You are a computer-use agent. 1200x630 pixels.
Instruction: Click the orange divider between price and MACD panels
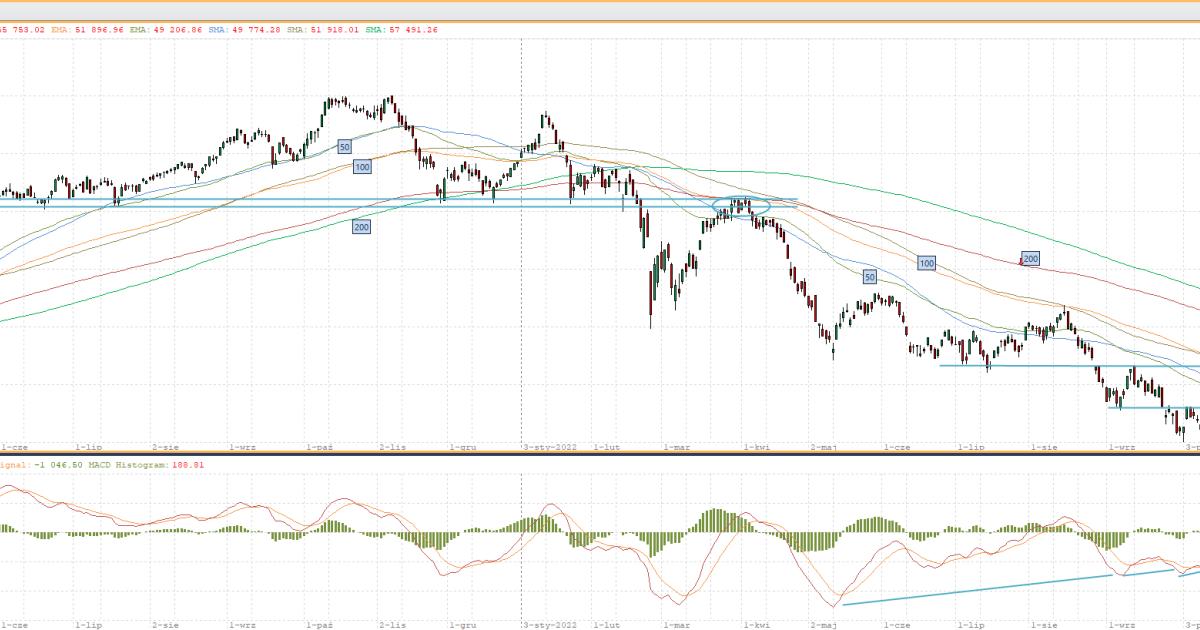[600, 455]
